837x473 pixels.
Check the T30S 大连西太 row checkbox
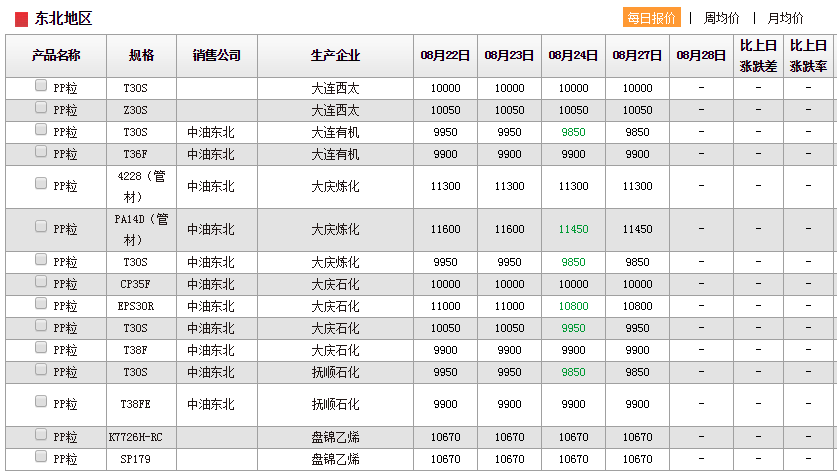[41, 85]
